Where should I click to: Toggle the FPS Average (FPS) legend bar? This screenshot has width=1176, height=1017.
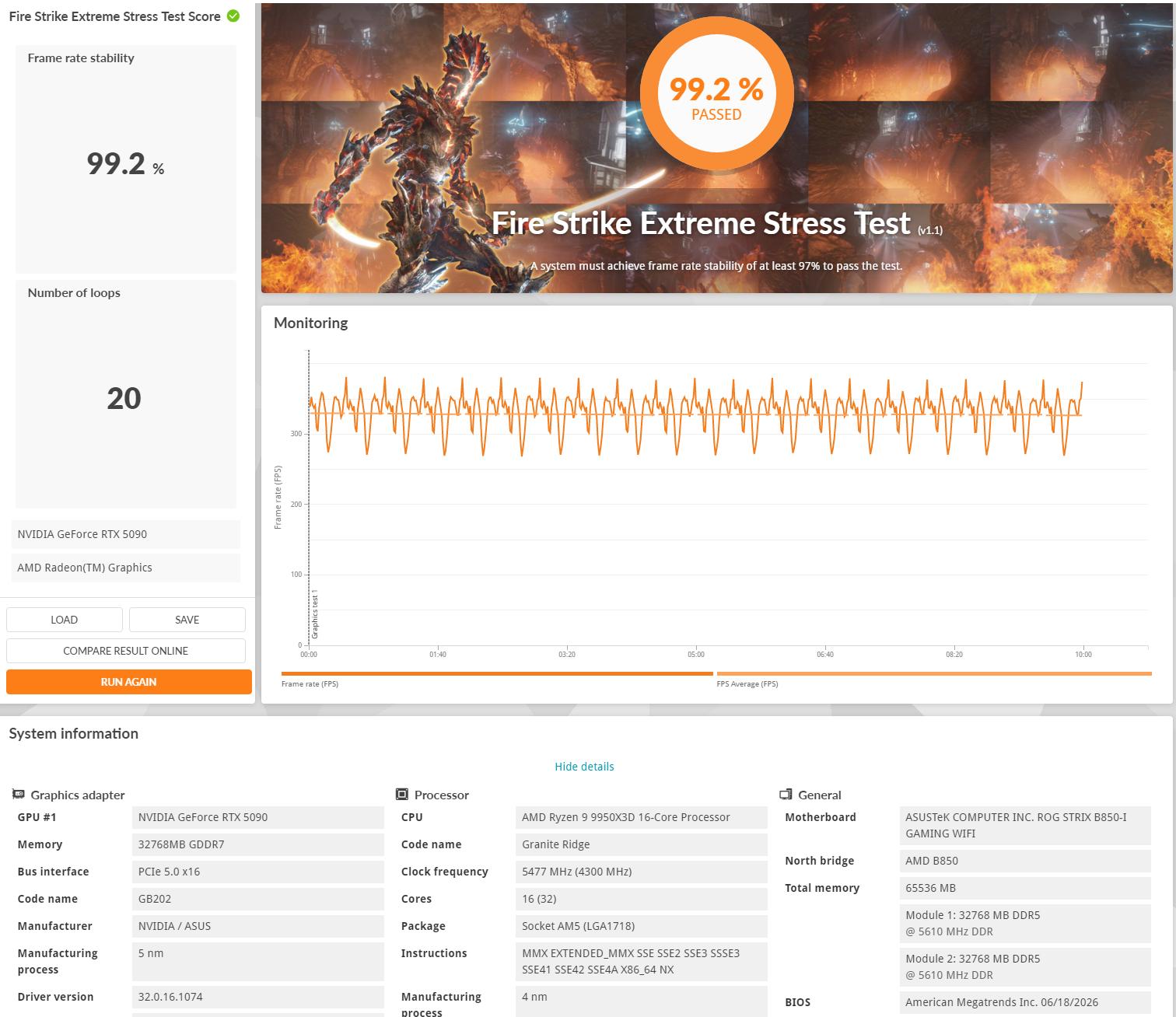[x=934, y=674]
